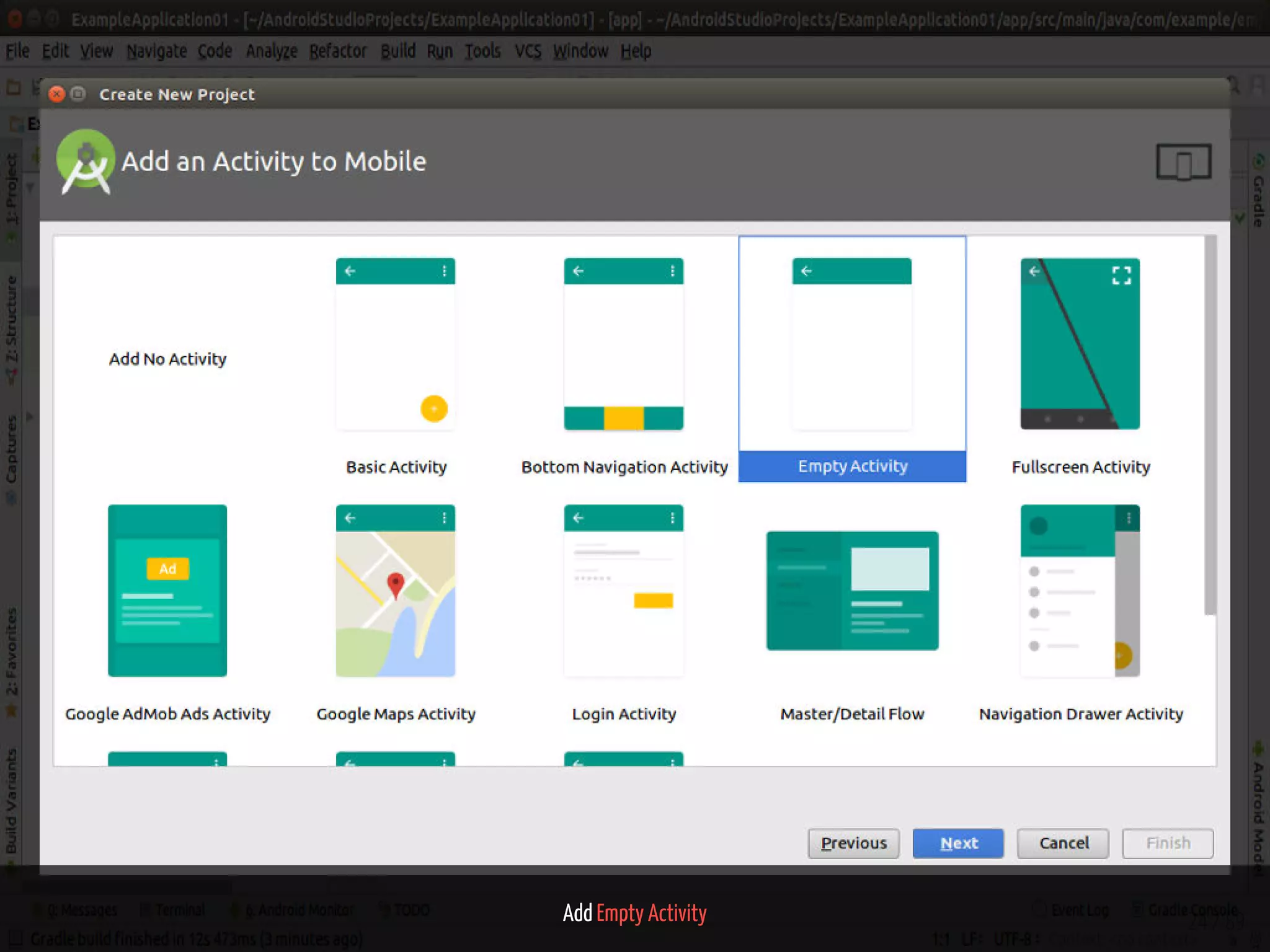Click the open folder toolbar icon
The width and height of the screenshot is (1270, 952).
point(14,87)
